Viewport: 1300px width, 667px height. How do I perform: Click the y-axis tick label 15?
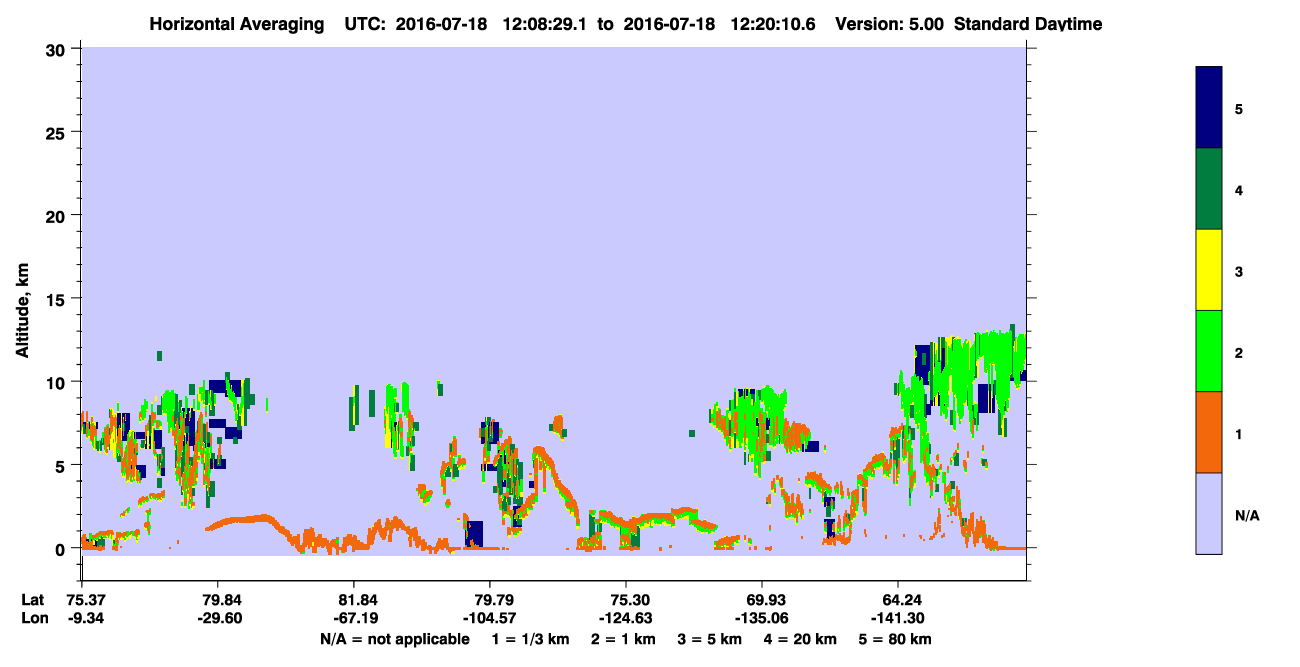point(58,298)
